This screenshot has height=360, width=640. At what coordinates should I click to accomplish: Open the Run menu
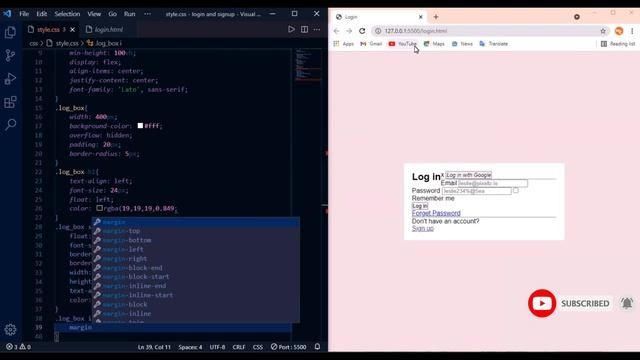[129, 14]
